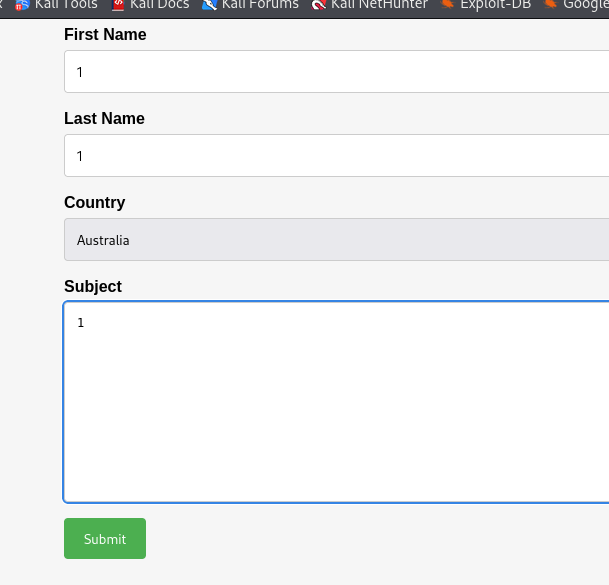Click inside the Subject text area

[x=336, y=402]
